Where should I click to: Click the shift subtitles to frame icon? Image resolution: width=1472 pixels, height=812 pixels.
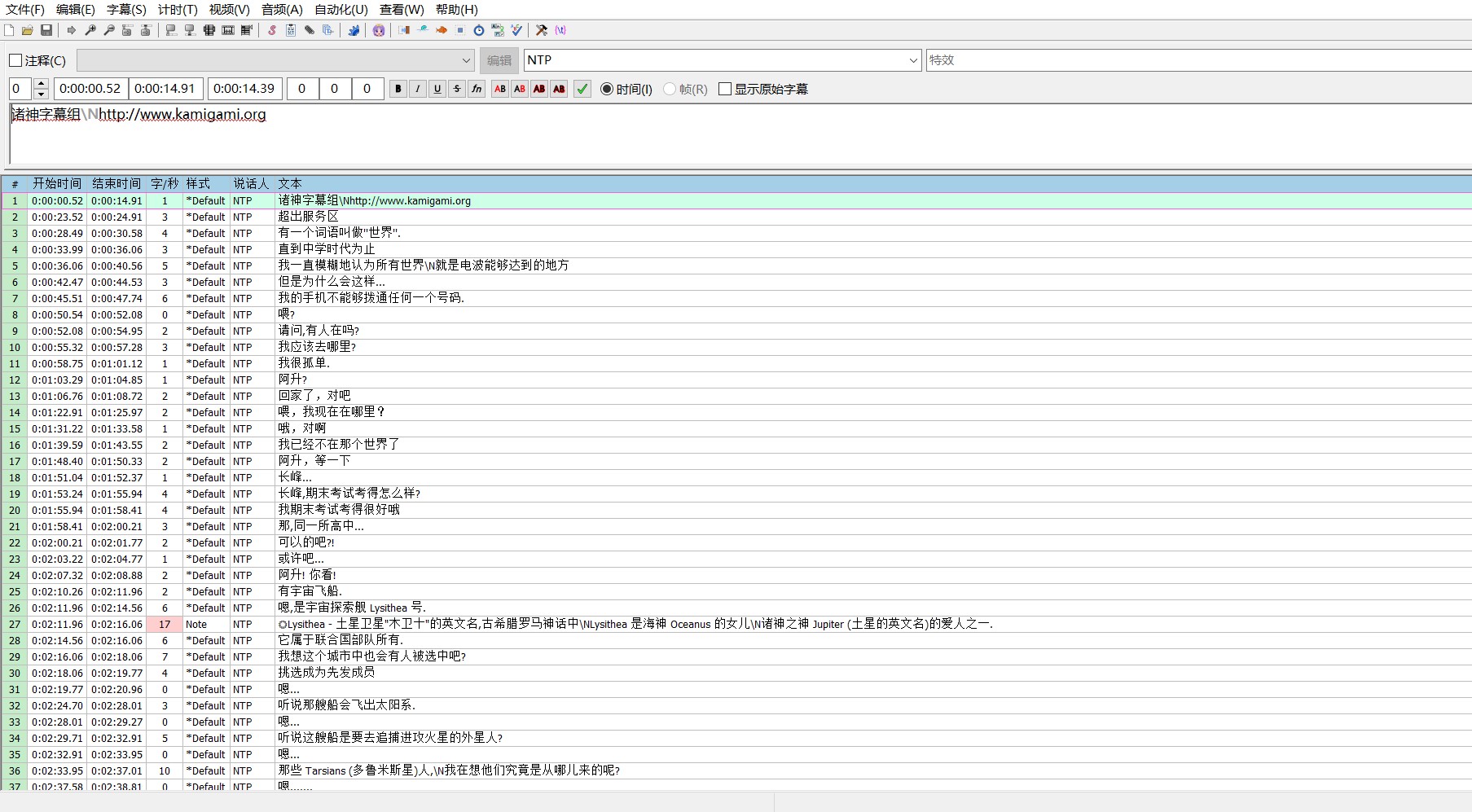click(247, 30)
